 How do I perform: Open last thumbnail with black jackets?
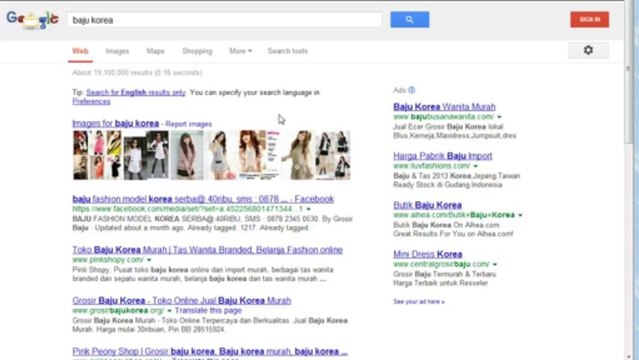[333, 155]
